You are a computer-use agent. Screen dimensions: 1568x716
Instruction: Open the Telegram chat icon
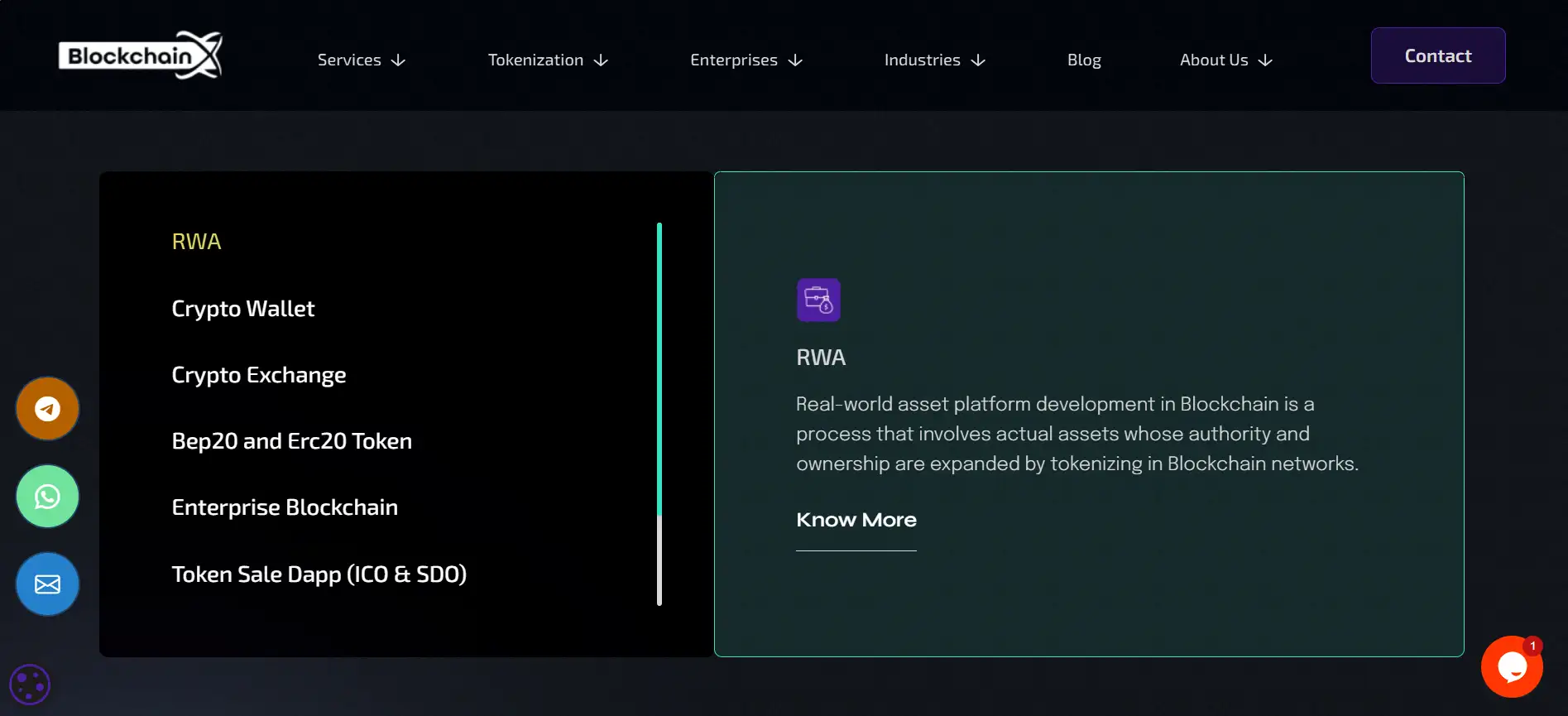[x=48, y=409]
